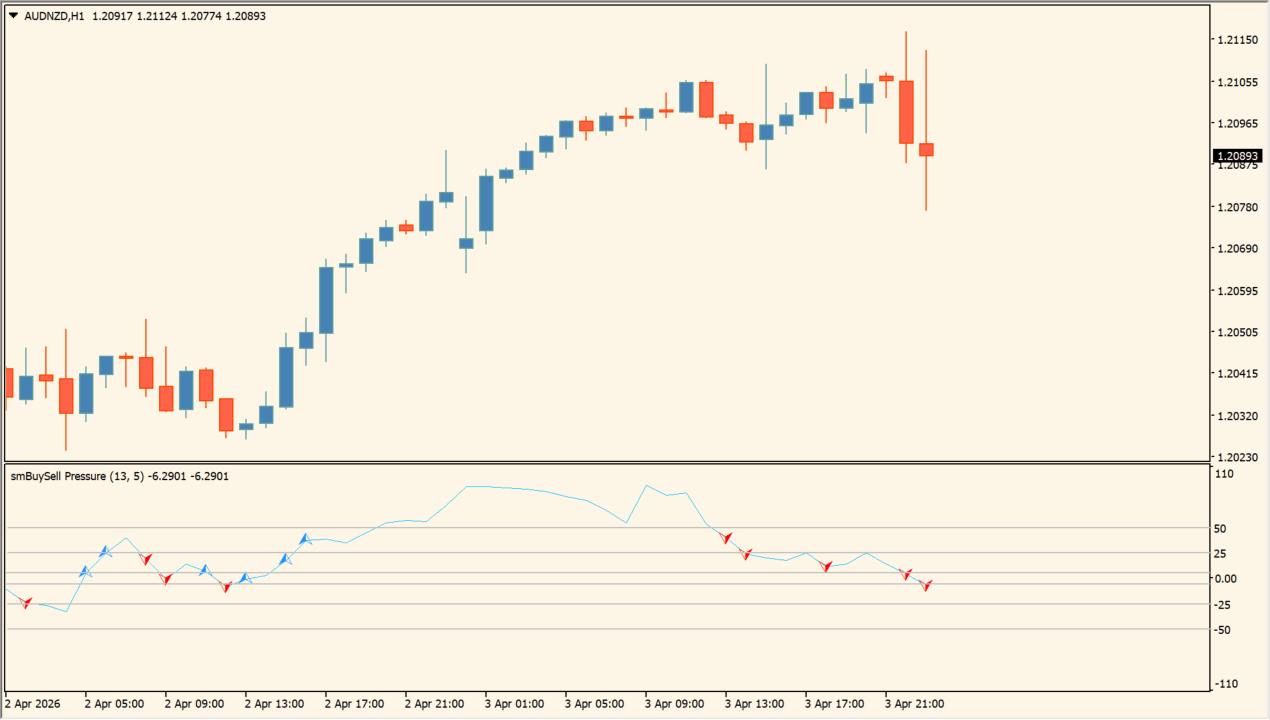Click the first red sell arrow in indicator
1270x720 pixels.
(27, 603)
